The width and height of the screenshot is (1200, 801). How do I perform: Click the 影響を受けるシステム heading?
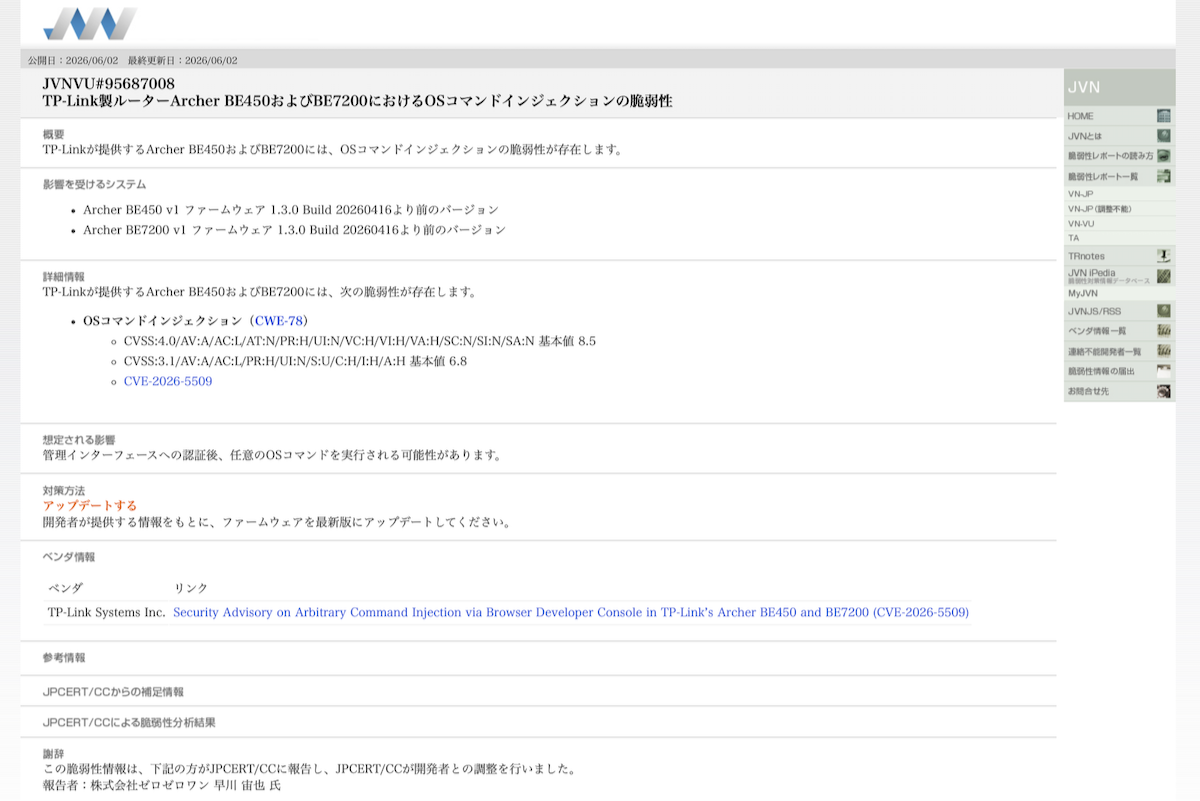94,184
